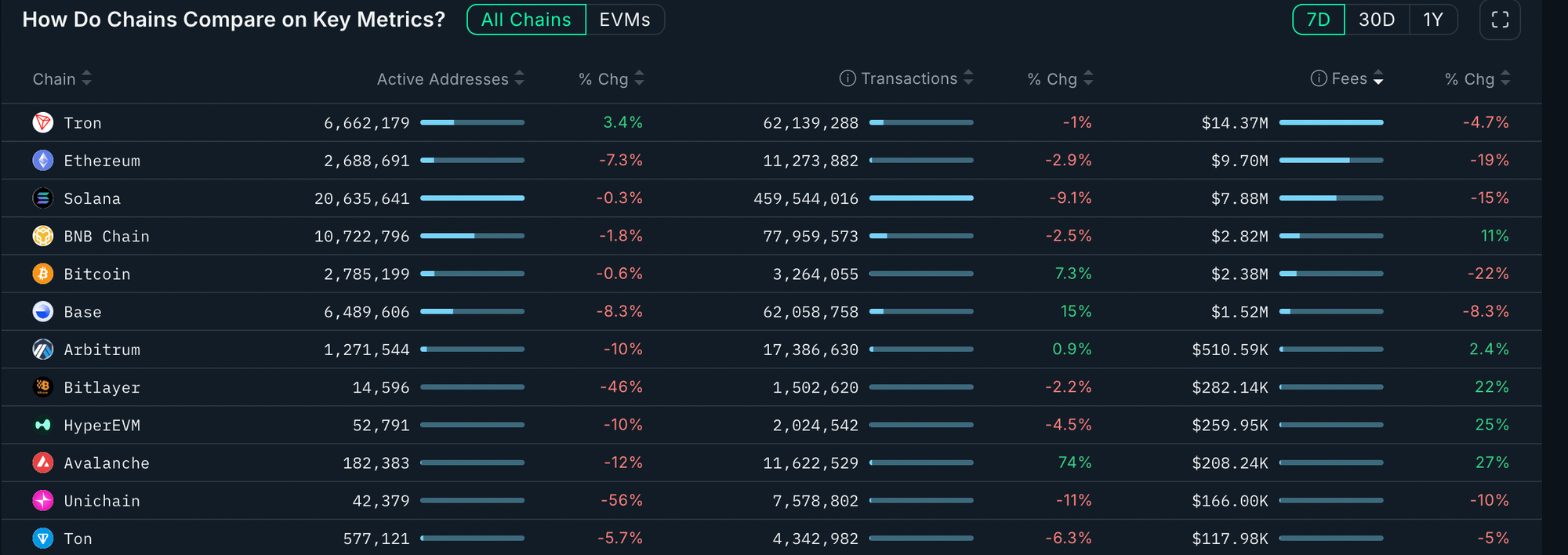Image resolution: width=1568 pixels, height=555 pixels.
Task: Select the Solana logo icon
Action: point(43,198)
